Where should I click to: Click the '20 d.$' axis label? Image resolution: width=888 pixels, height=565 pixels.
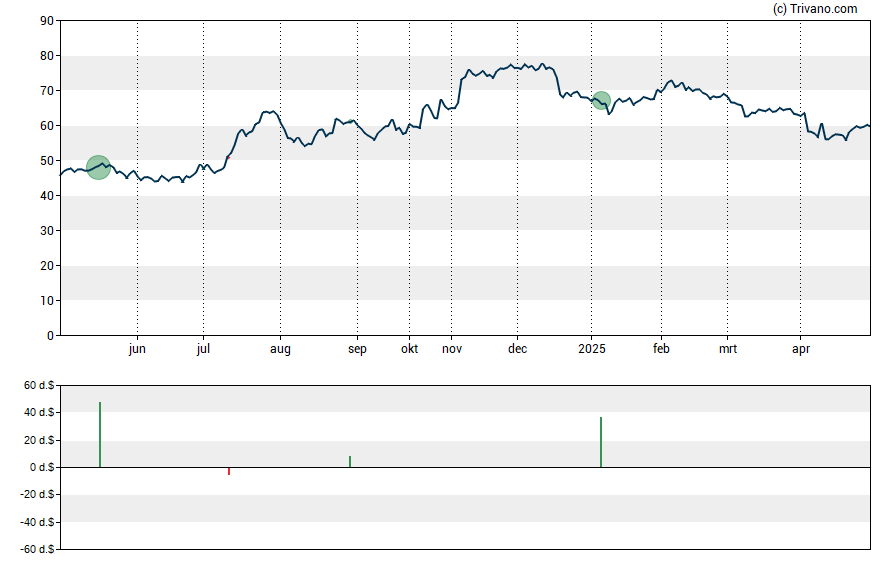[x=39, y=440]
